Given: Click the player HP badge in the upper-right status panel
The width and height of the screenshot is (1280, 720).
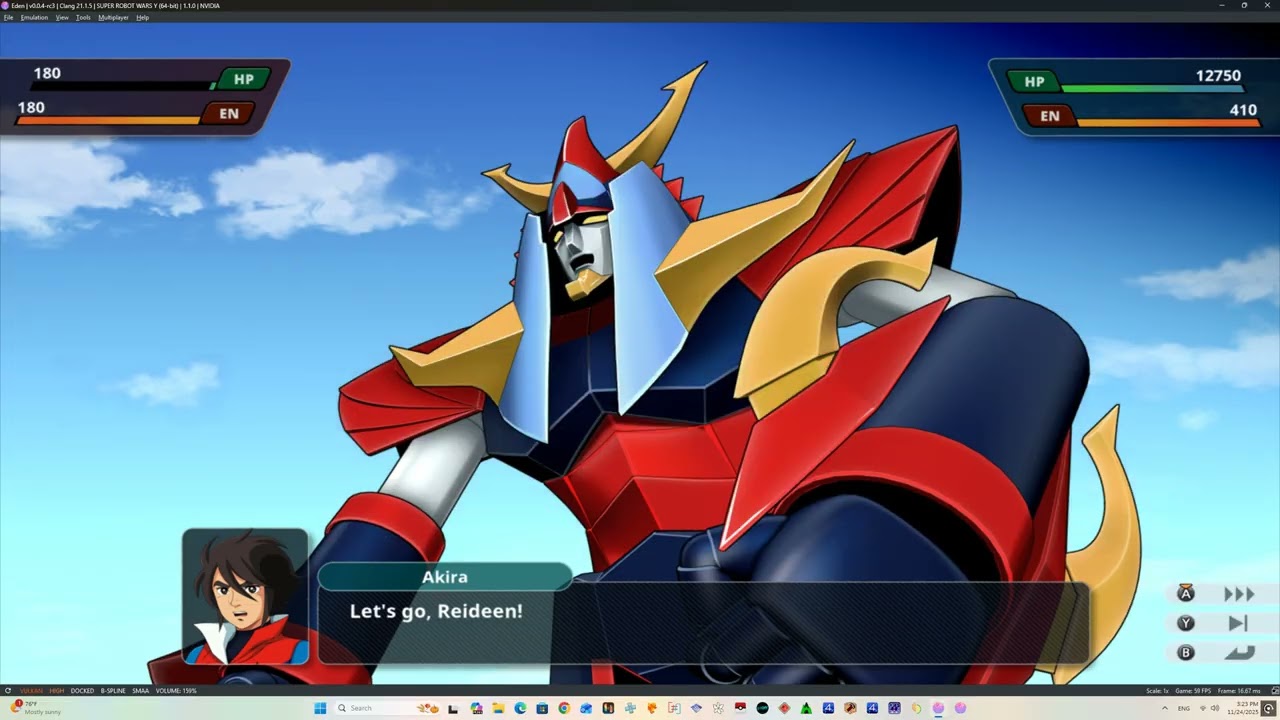Looking at the screenshot, I should [1033, 82].
